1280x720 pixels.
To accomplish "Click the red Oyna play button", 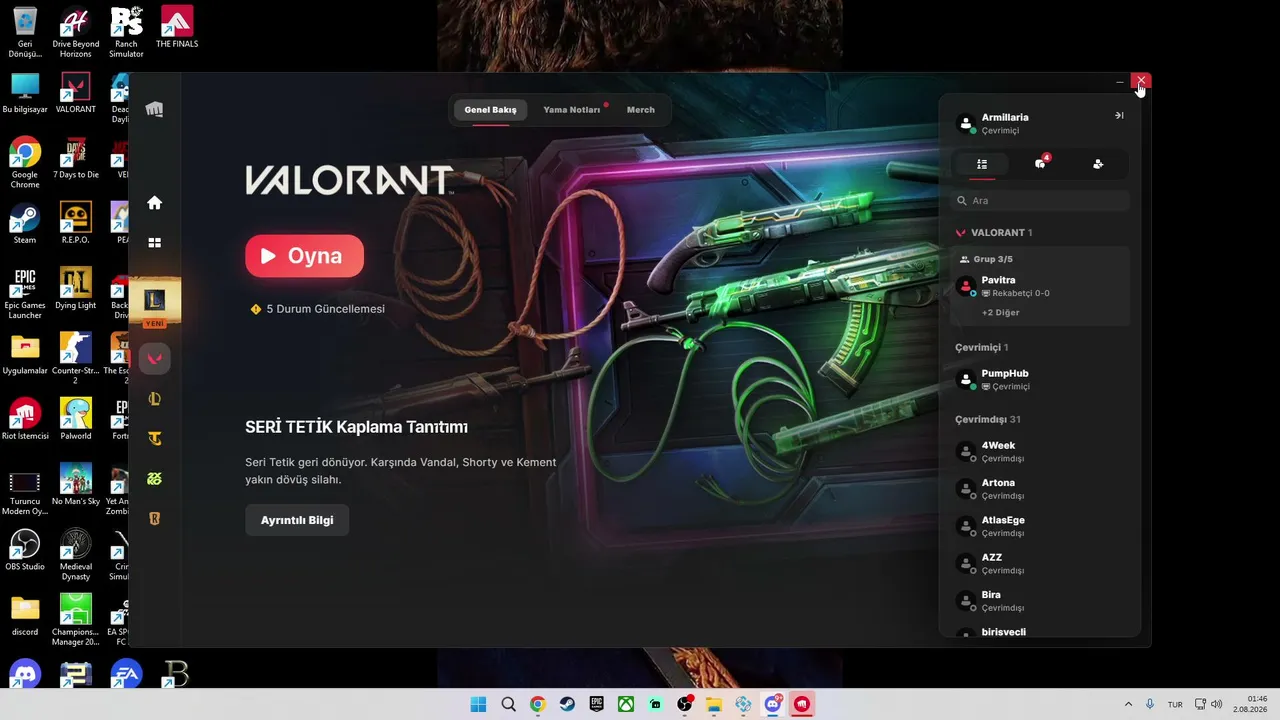I will [304, 256].
